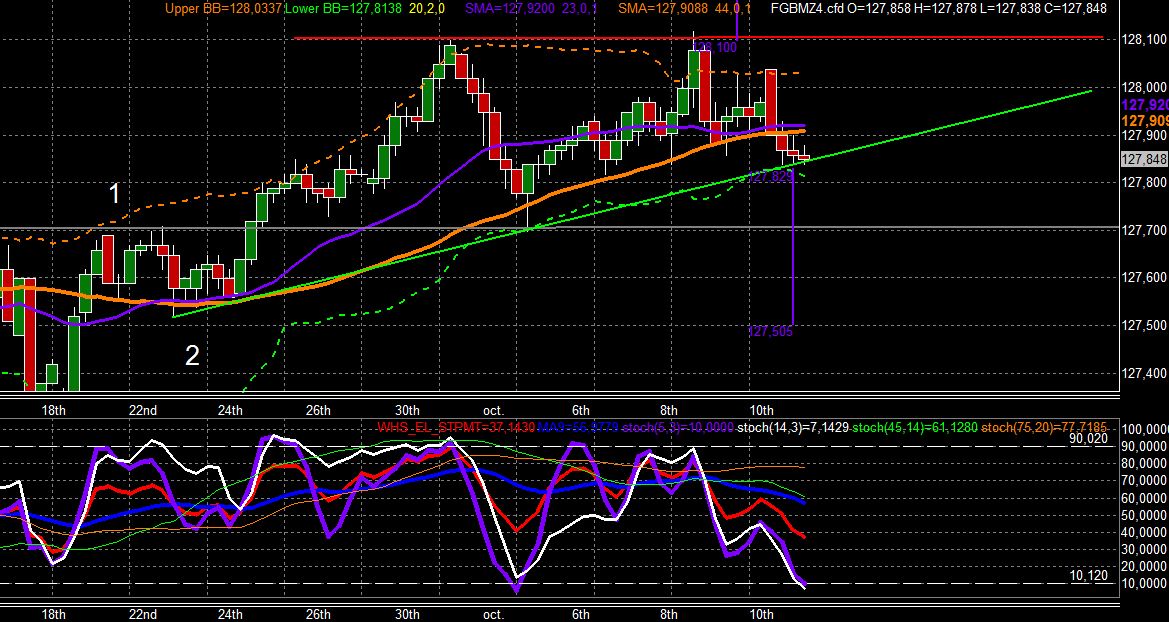Click the 128,100 price axis label
The image size is (1169, 622).
tap(1143, 40)
